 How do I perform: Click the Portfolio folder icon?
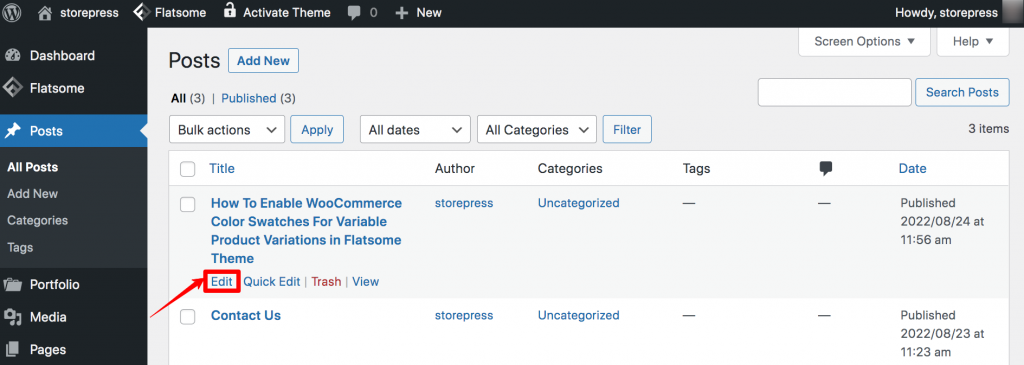coord(12,285)
